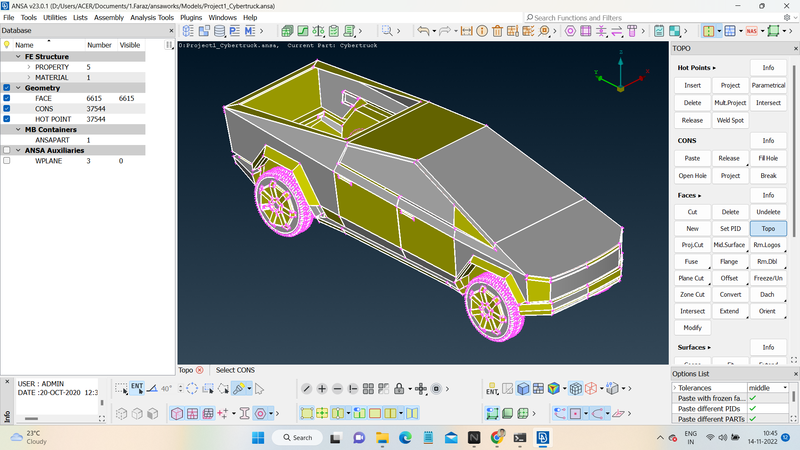Select the box selection mode icon
This screenshot has width=800, height=450.
tap(121, 389)
